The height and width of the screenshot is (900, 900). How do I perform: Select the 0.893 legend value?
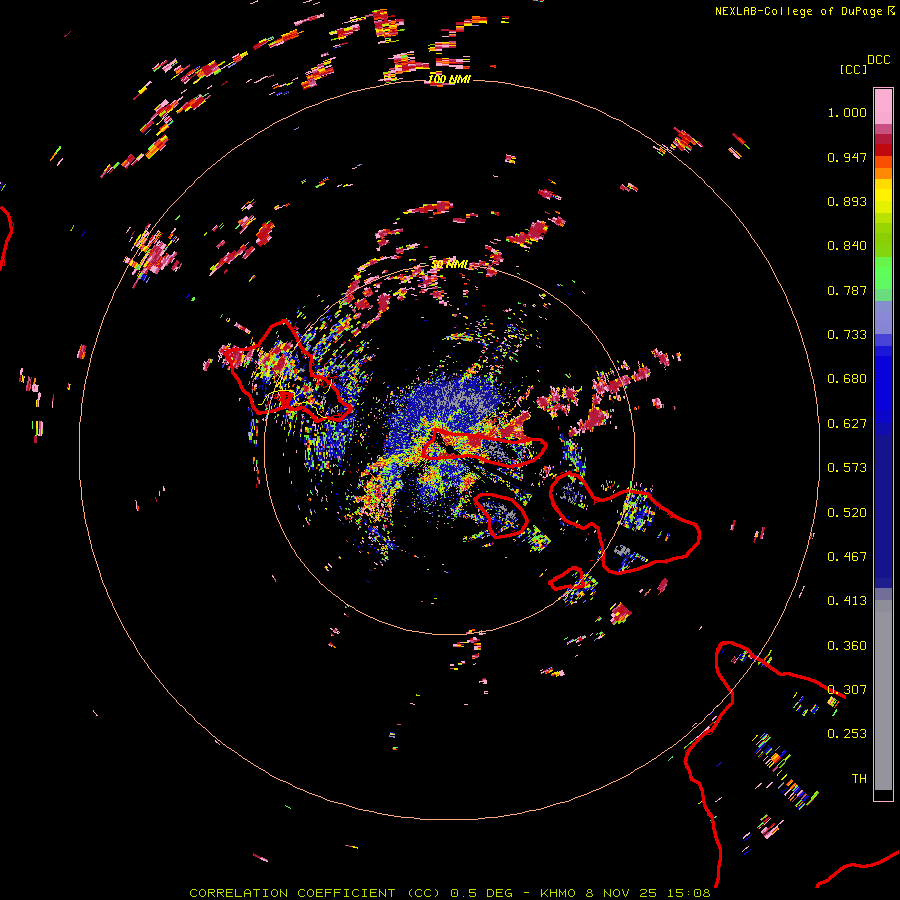(847, 201)
